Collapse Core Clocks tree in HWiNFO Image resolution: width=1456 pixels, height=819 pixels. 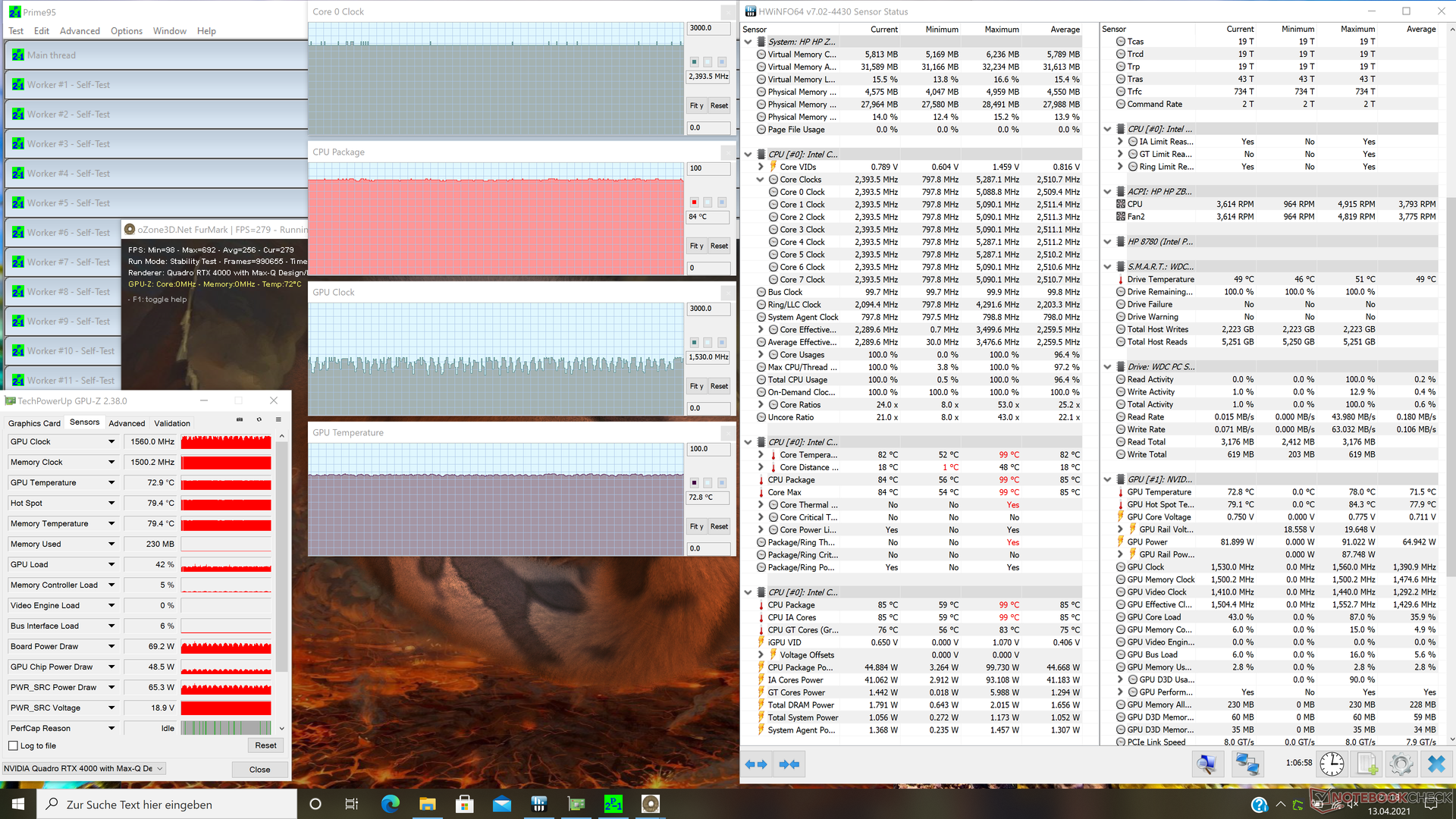click(760, 180)
